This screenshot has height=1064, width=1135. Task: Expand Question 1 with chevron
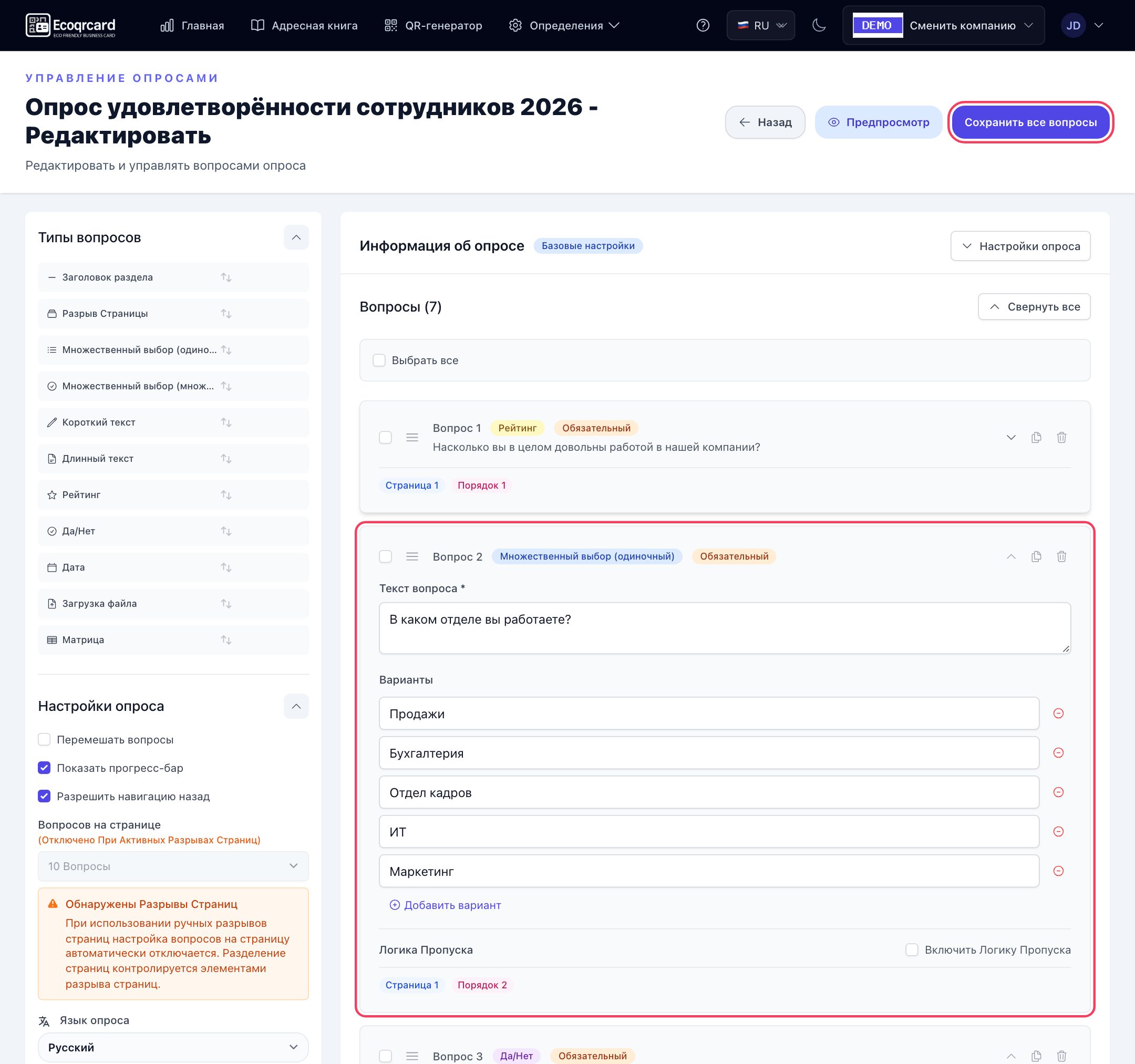tap(1010, 437)
